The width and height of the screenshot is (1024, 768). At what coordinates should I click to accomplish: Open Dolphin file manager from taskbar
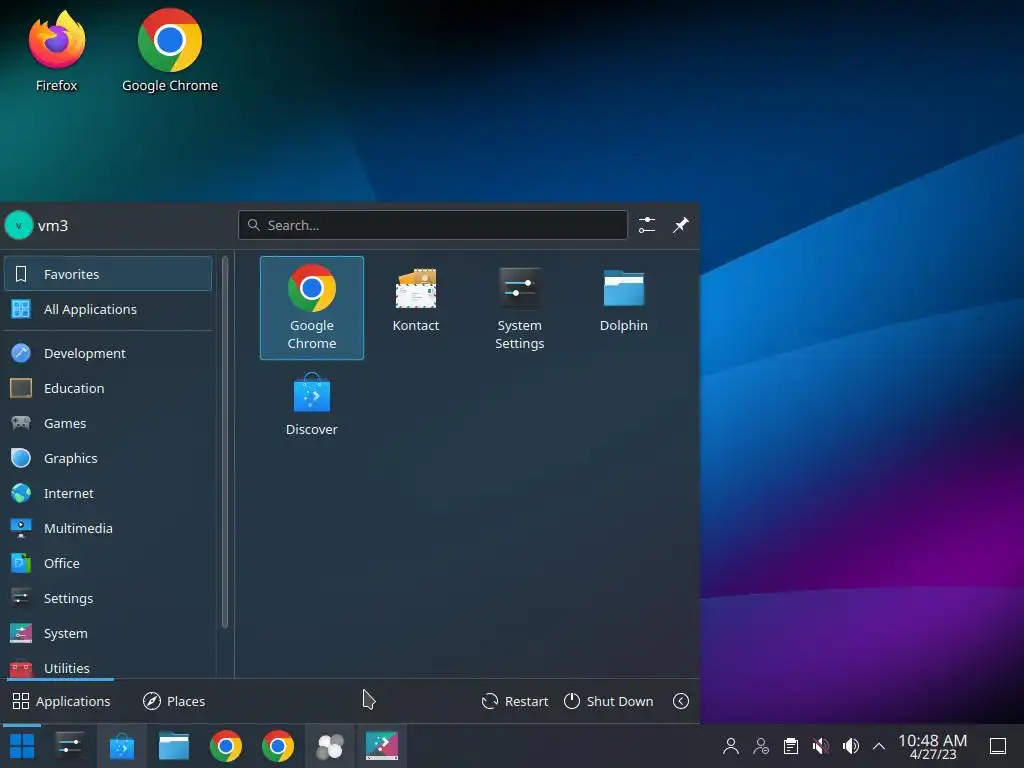[x=174, y=746]
